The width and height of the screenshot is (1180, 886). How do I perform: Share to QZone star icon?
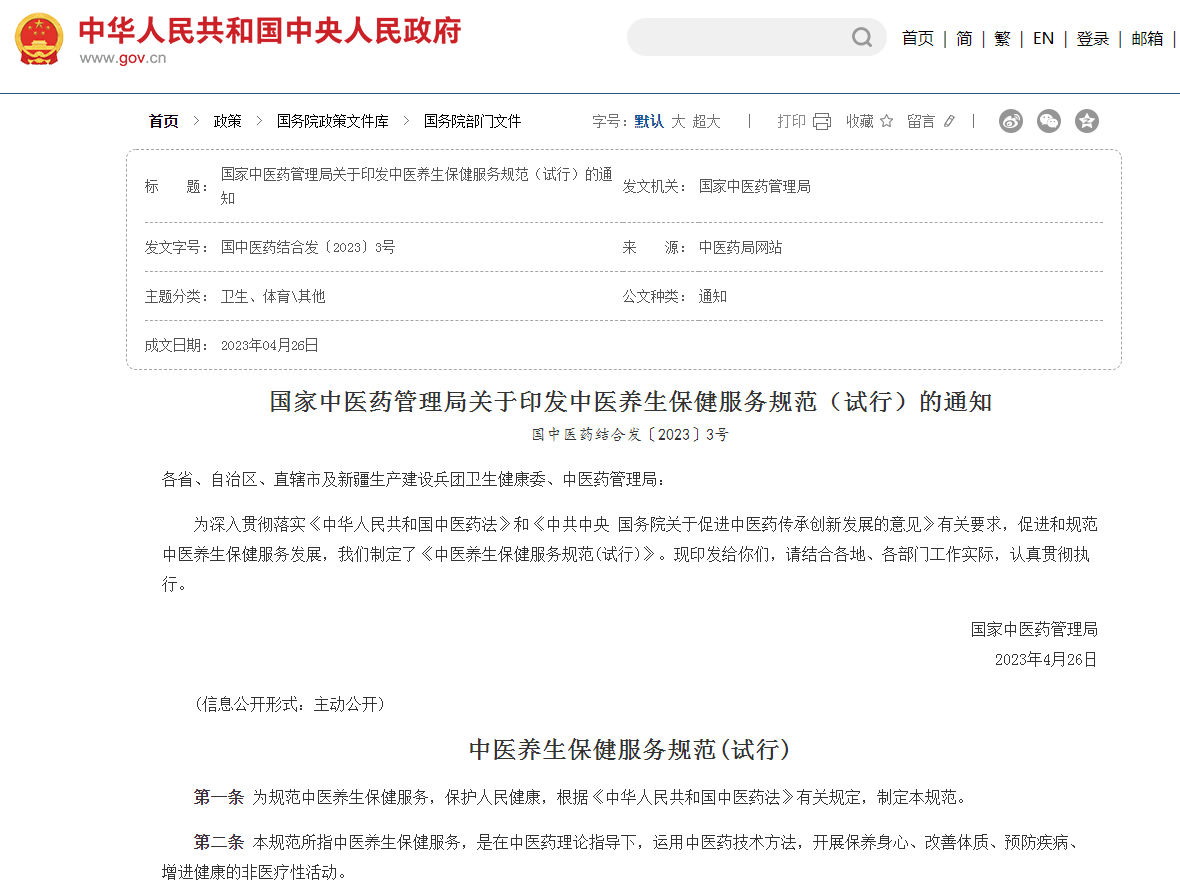(x=1087, y=121)
